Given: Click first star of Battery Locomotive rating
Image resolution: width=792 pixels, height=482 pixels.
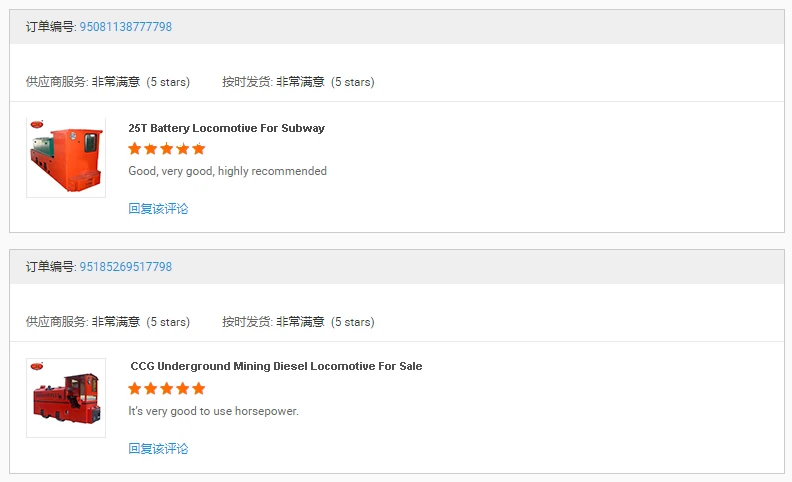Looking at the screenshot, I should pyautogui.click(x=135, y=149).
